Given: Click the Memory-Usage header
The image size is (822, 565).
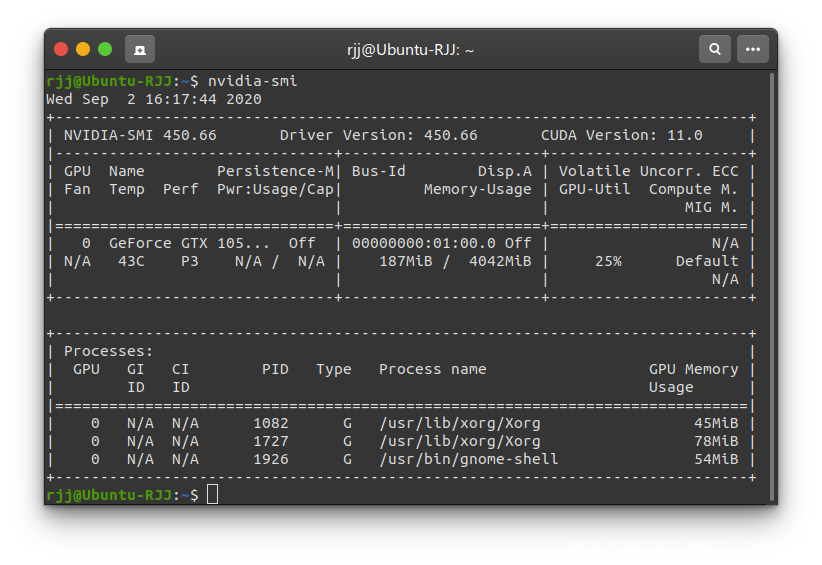Looking at the screenshot, I should coord(478,189).
